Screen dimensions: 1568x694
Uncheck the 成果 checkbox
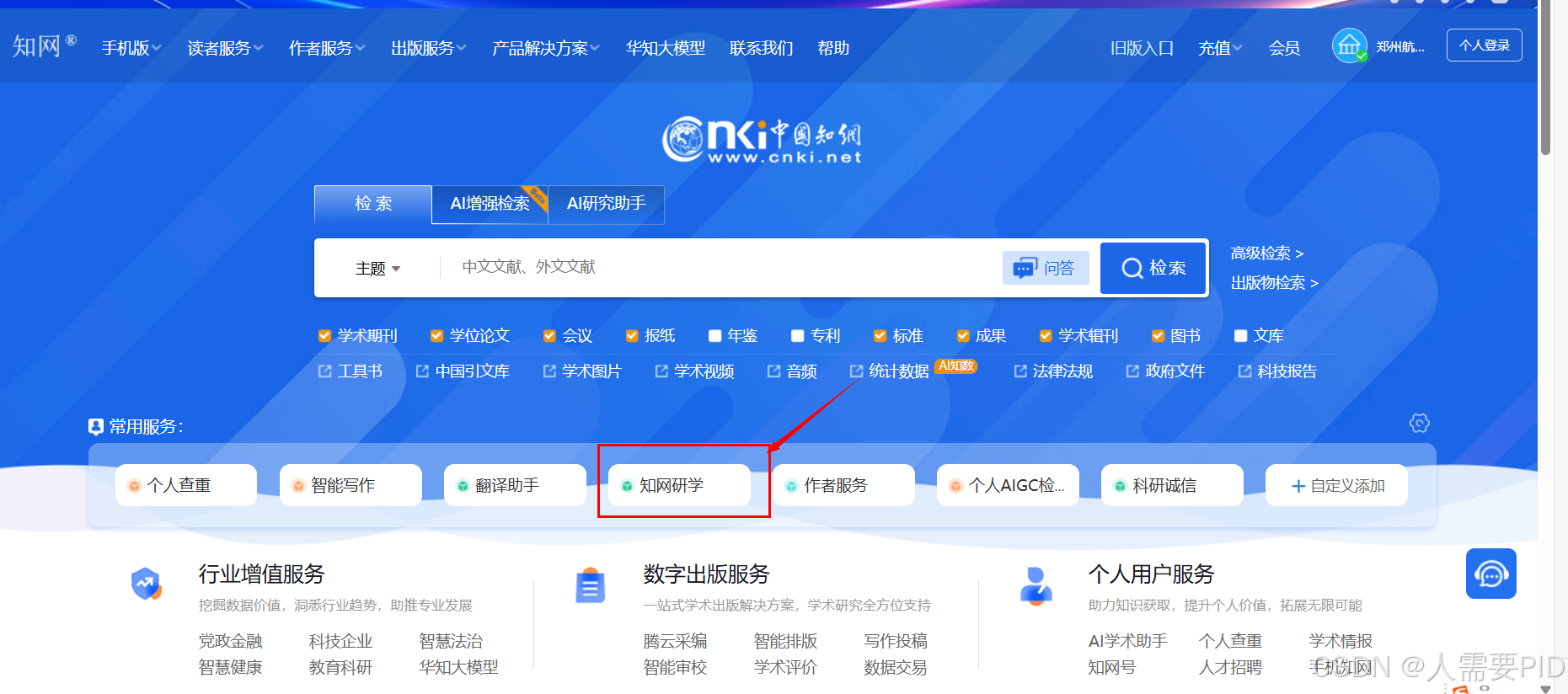pyautogui.click(x=963, y=336)
